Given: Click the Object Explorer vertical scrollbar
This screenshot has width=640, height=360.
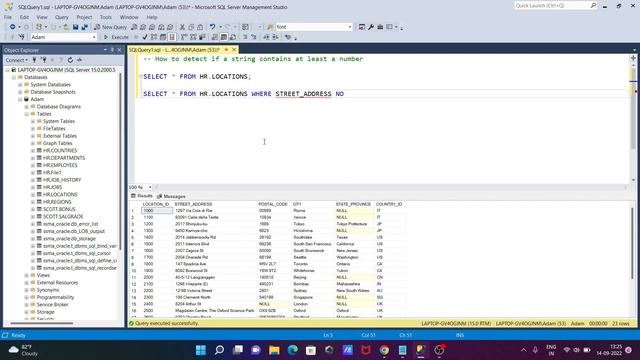Looking at the screenshot, I should [120, 161].
